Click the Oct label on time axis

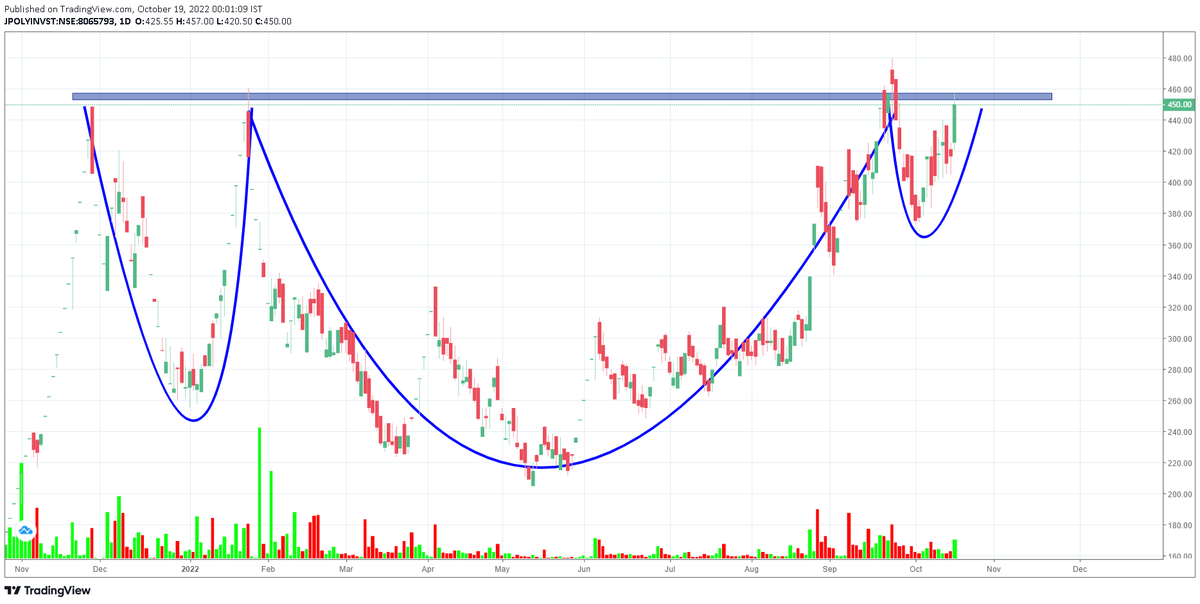tap(915, 568)
